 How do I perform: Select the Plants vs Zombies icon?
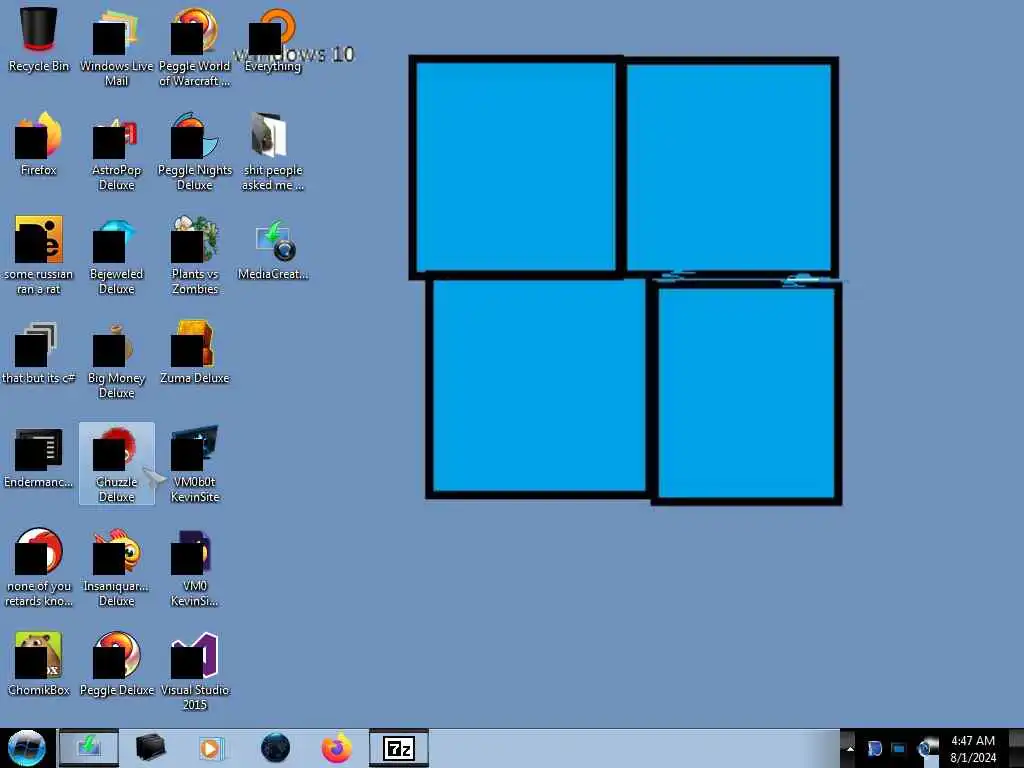coord(195,255)
